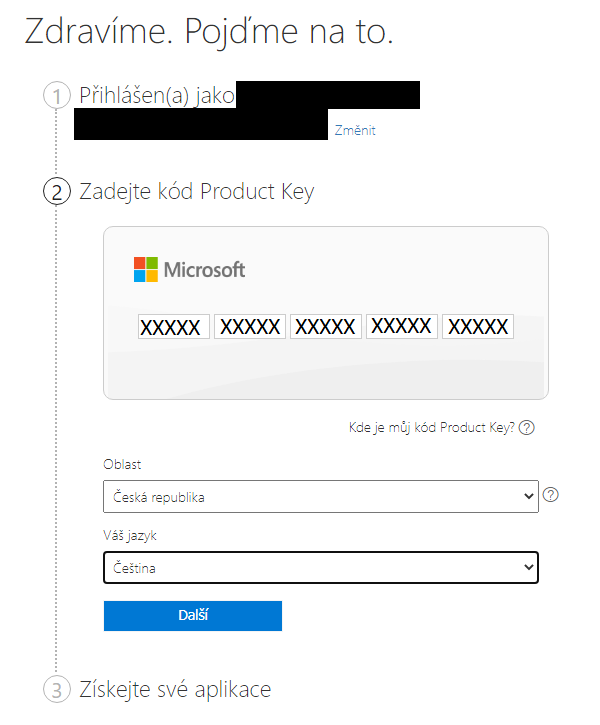Click the second product key field

tap(250, 326)
